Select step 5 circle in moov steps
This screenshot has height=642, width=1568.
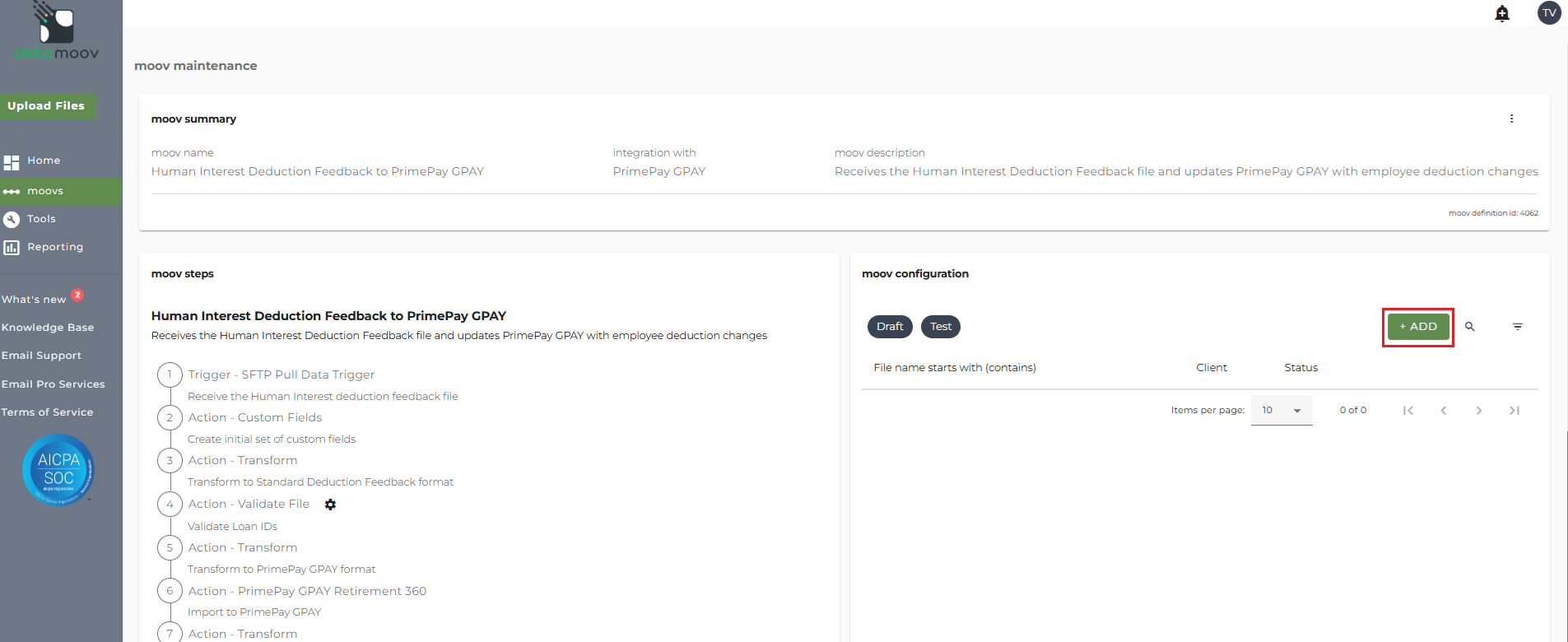(x=170, y=547)
